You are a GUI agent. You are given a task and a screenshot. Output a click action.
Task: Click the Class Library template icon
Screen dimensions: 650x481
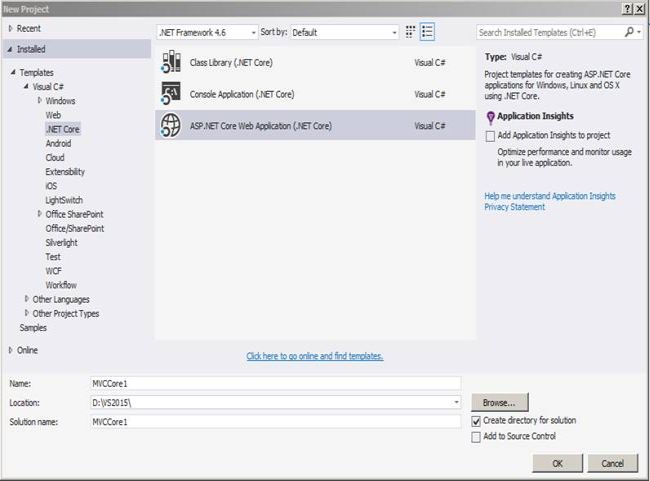tap(171, 62)
